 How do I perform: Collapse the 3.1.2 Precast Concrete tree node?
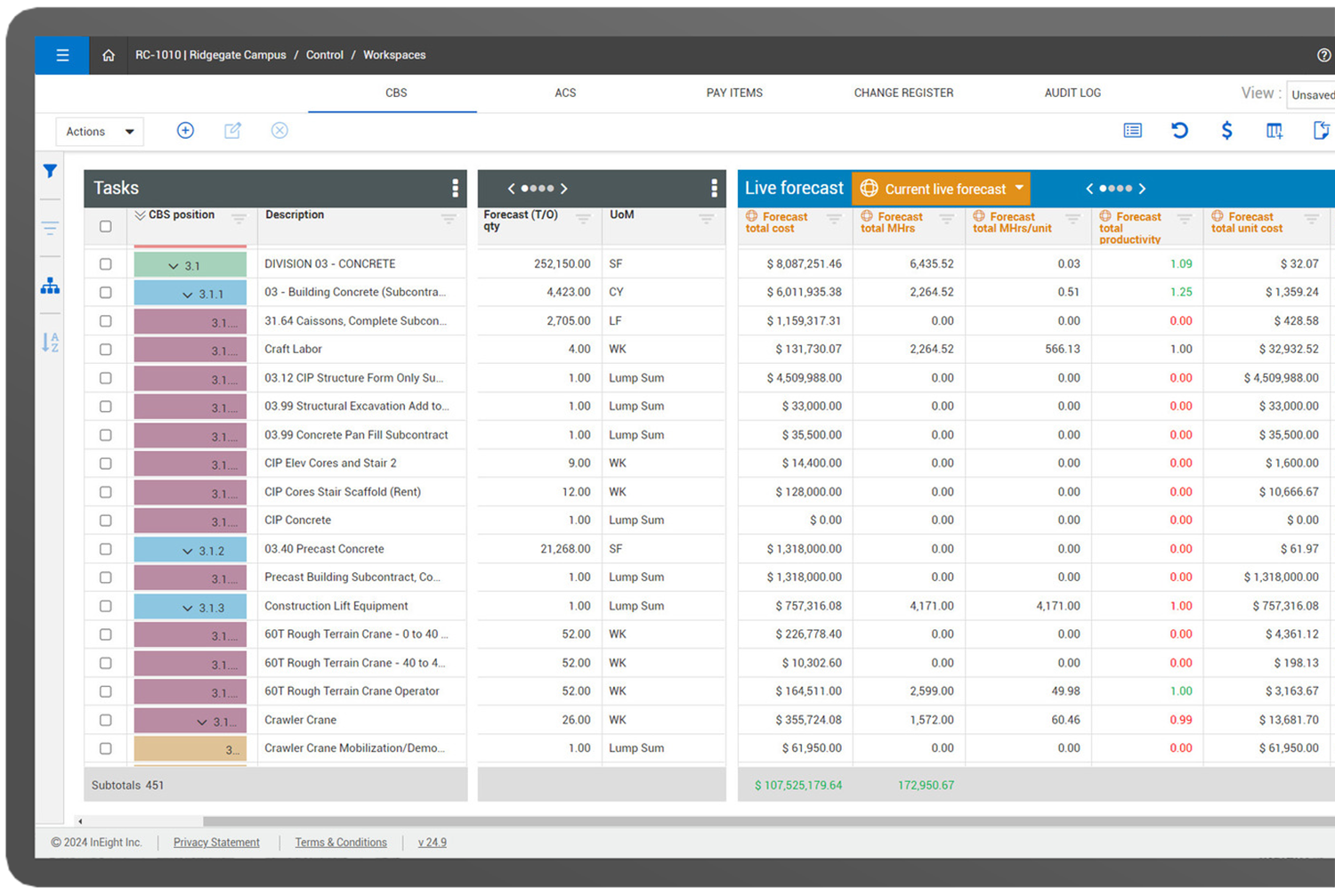[x=187, y=551]
